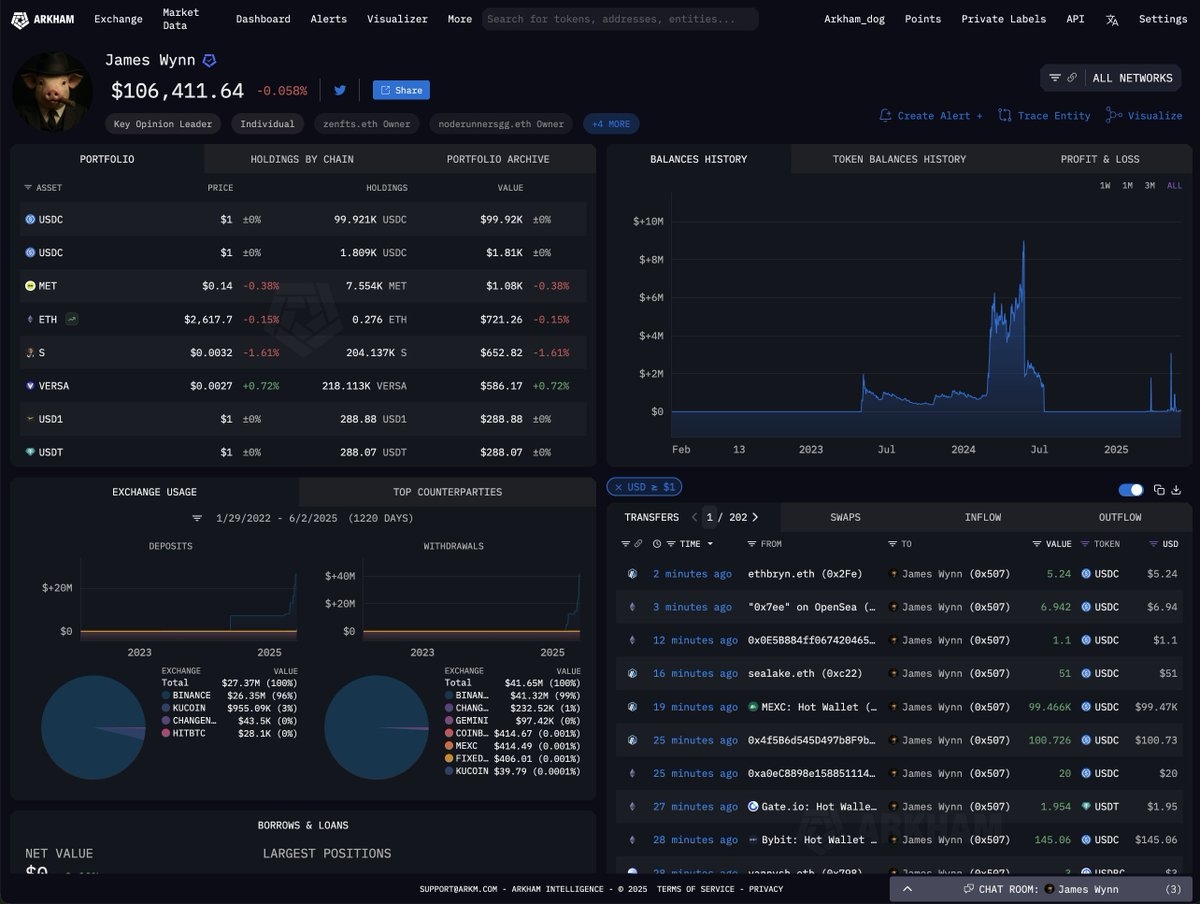
Task: Click the token search input field
Action: click(x=620, y=19)
